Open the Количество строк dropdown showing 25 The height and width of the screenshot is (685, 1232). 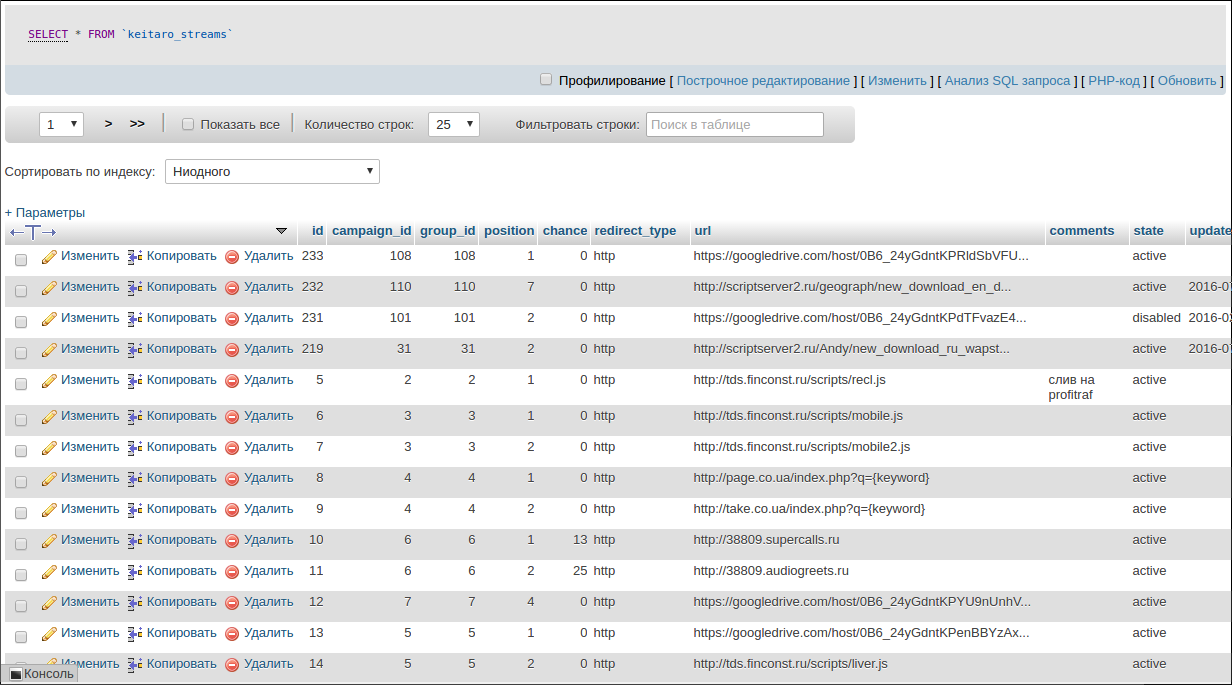point(454,124)
